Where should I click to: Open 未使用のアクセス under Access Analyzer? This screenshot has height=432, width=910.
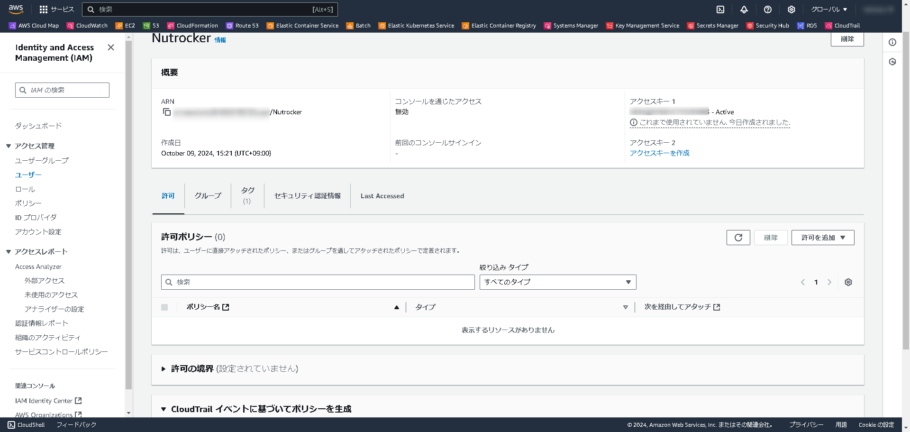51,295
